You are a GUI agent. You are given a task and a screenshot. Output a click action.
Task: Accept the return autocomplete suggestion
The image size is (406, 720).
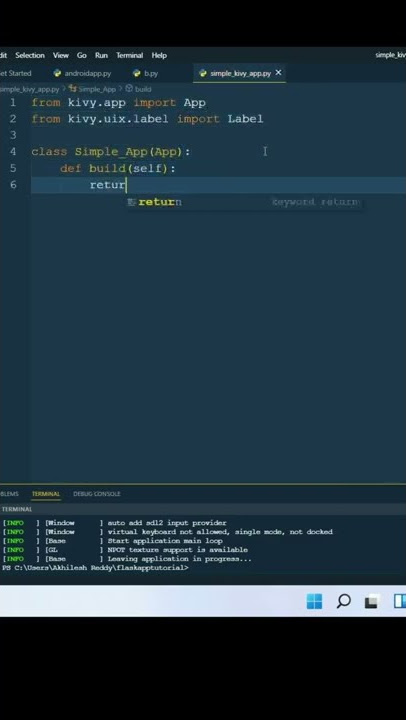(x=243, y=202)
